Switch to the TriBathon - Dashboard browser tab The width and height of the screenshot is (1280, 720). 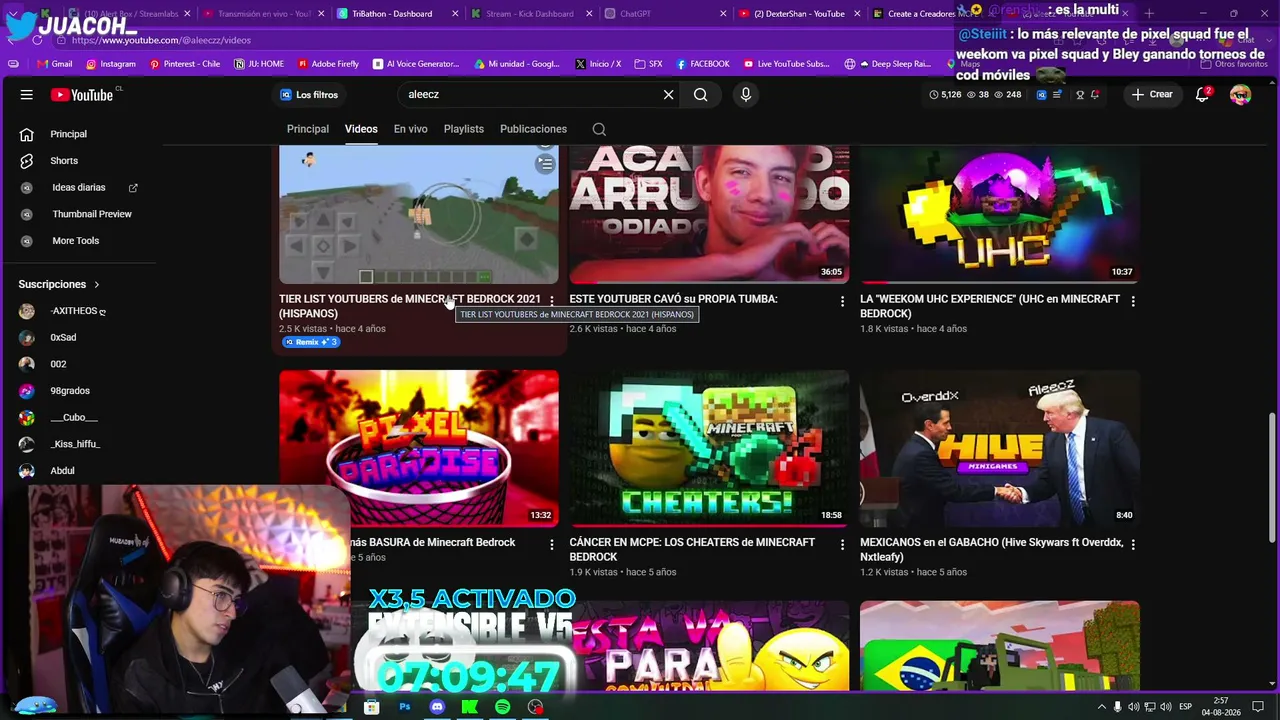point(392,14)
